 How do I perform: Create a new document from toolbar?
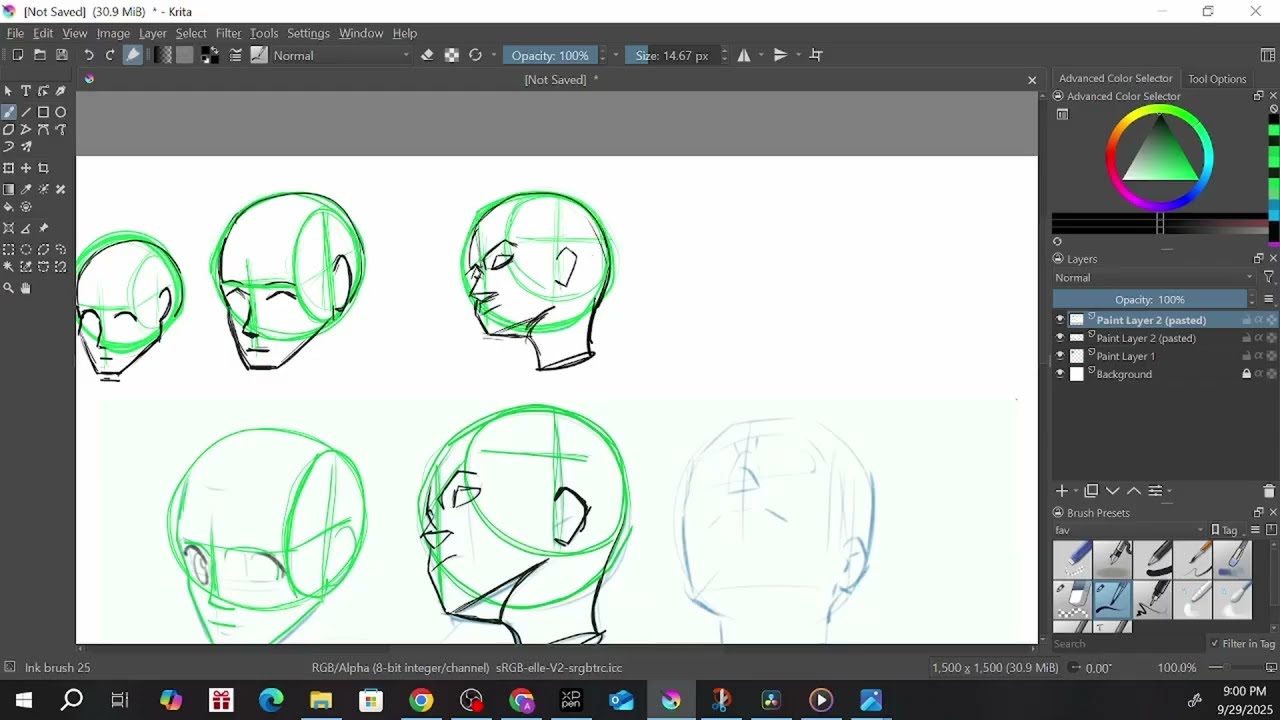pos(17,55)
